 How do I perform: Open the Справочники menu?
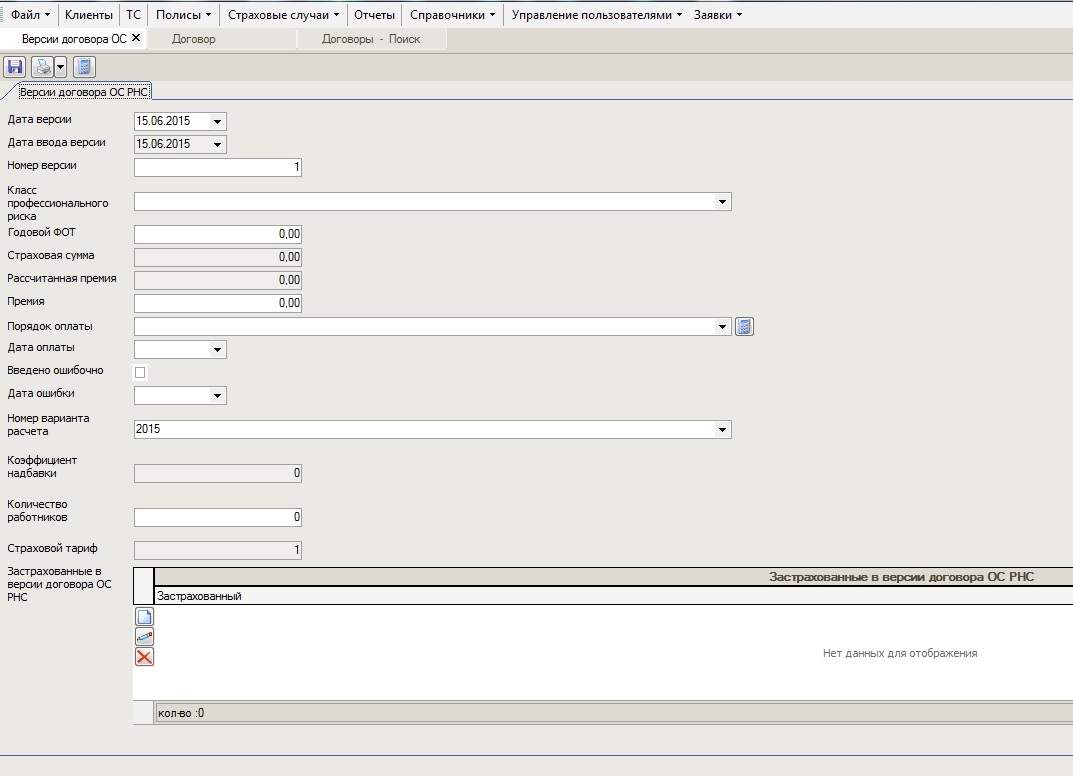452,15
